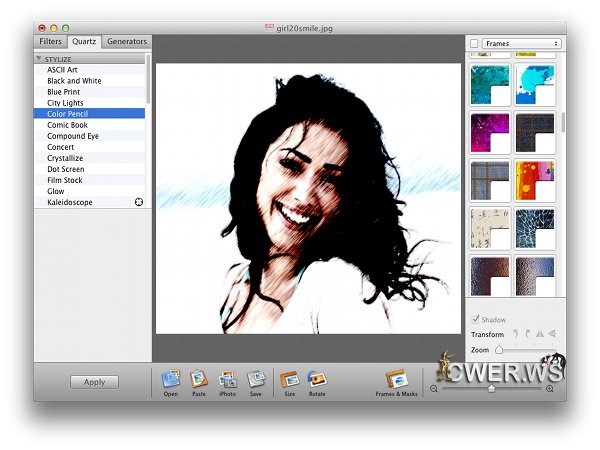Open Frames & Masks panel icon
Image resolution: width=600 pixels, height=450 pixels.
pos(397,379)
